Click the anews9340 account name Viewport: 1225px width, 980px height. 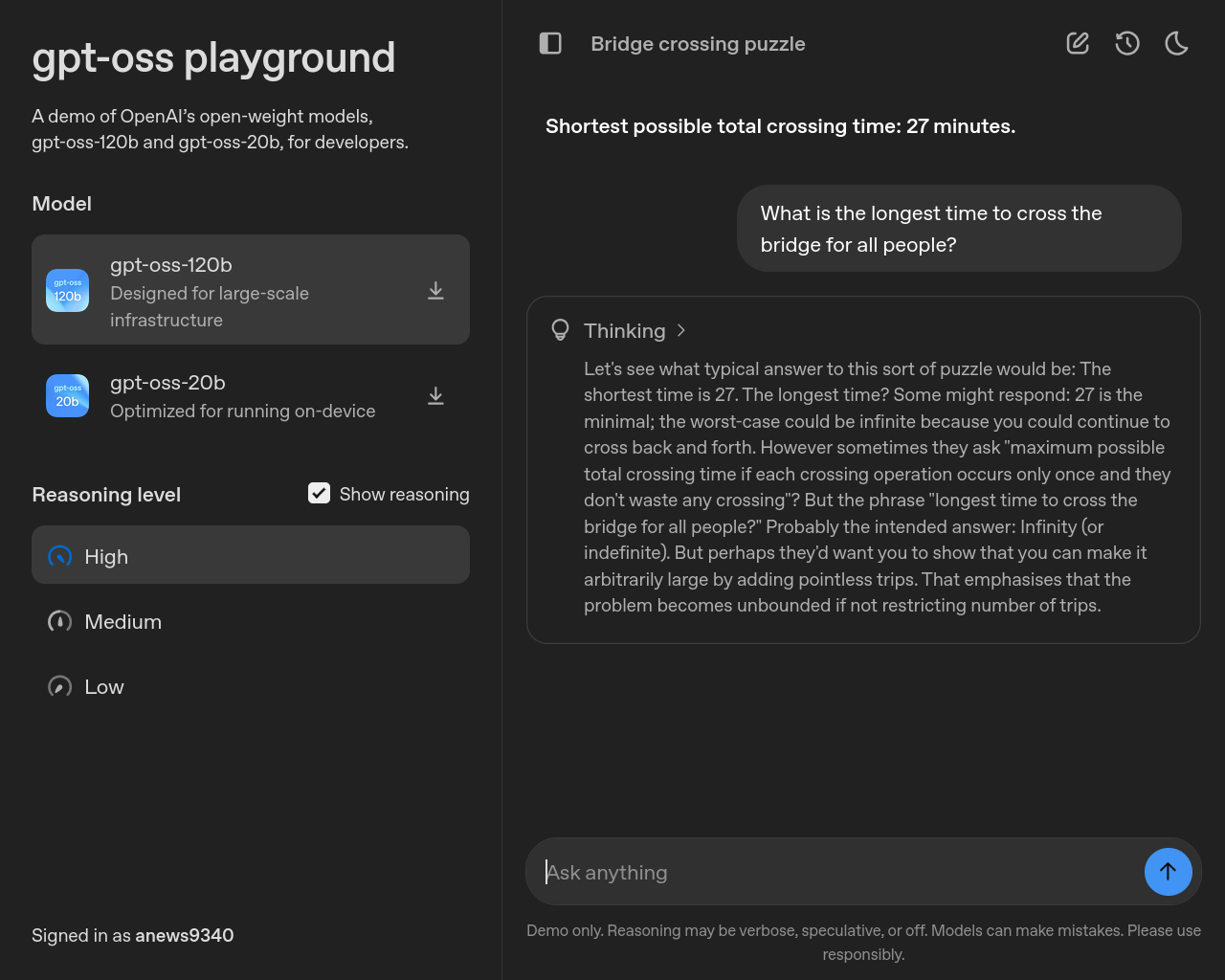(185, 935)
